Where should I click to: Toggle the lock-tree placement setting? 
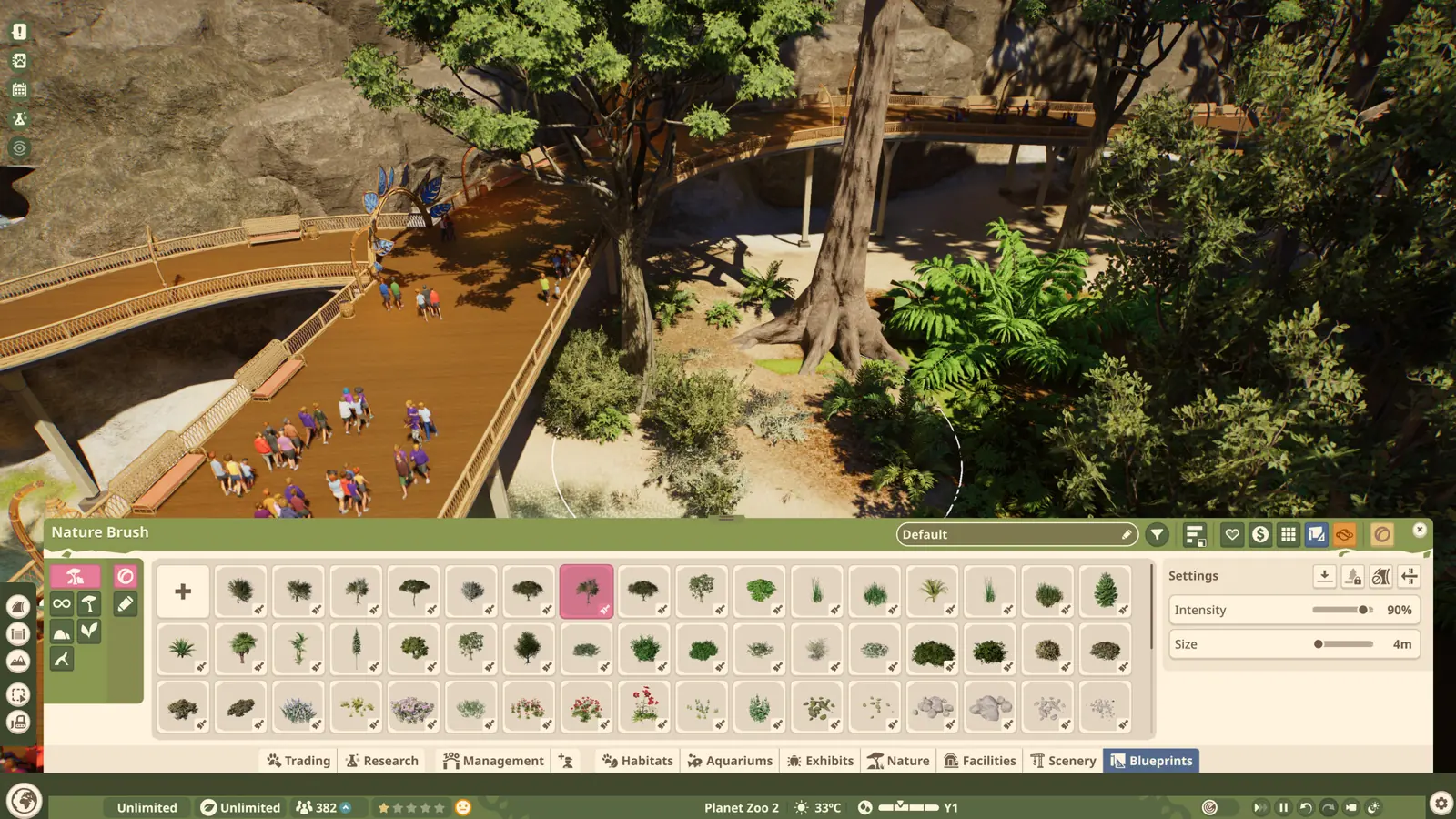(1353, 576)
